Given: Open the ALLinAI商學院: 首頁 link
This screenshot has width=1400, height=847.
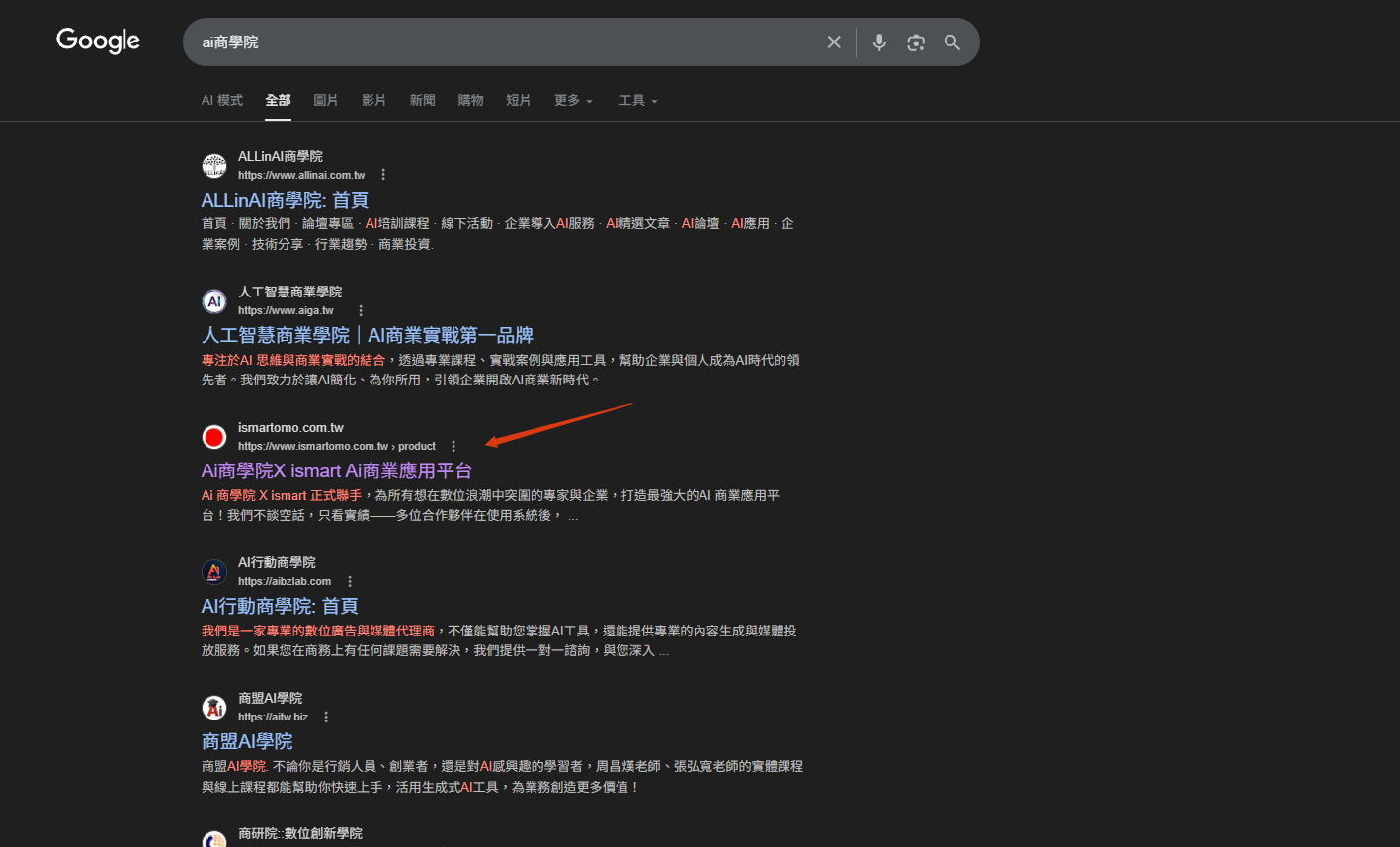Looking at the screenshot, I should pyautogui.click(x=285, y=201).
